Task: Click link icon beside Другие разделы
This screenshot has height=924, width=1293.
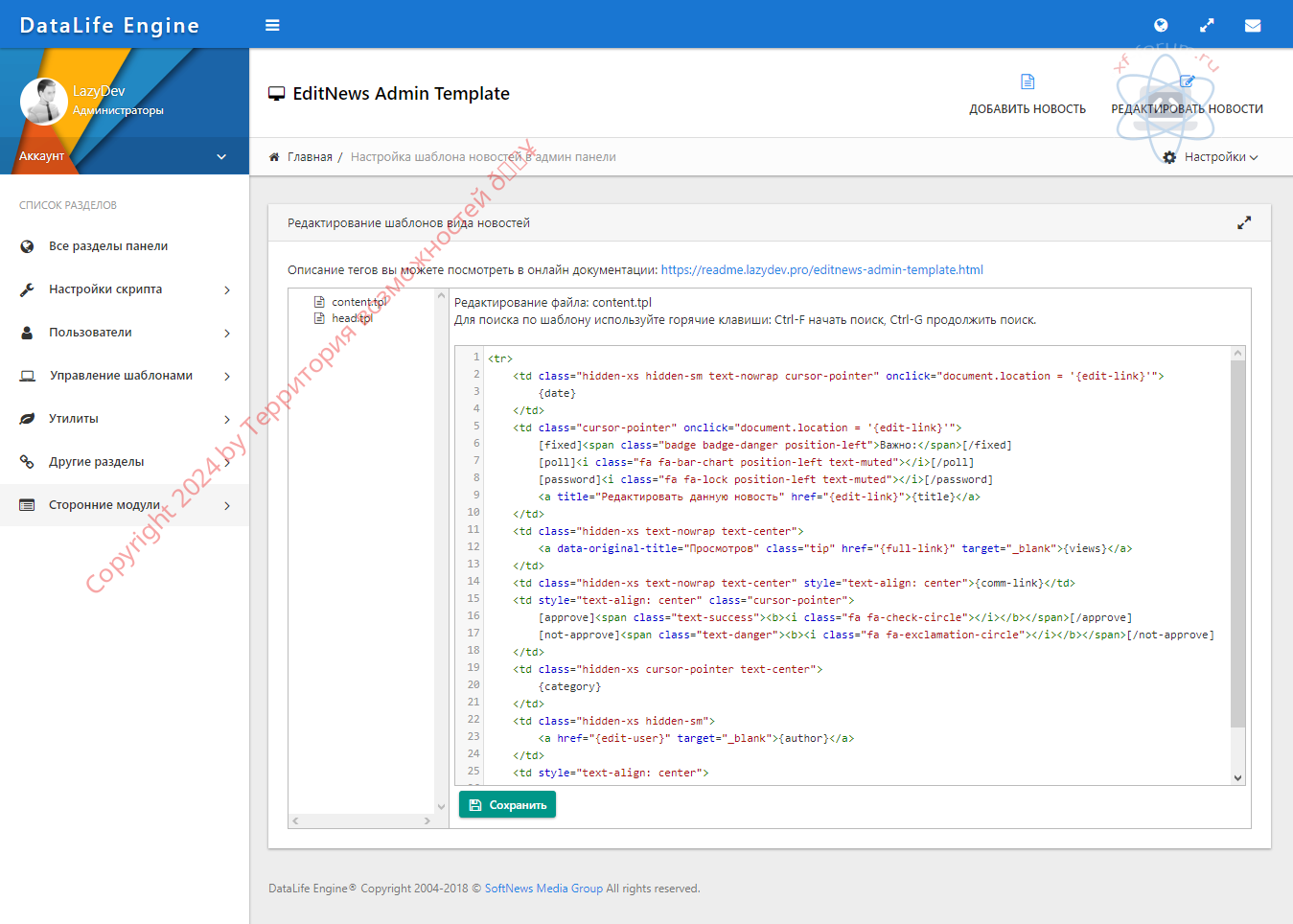Action: pos(27,462)
